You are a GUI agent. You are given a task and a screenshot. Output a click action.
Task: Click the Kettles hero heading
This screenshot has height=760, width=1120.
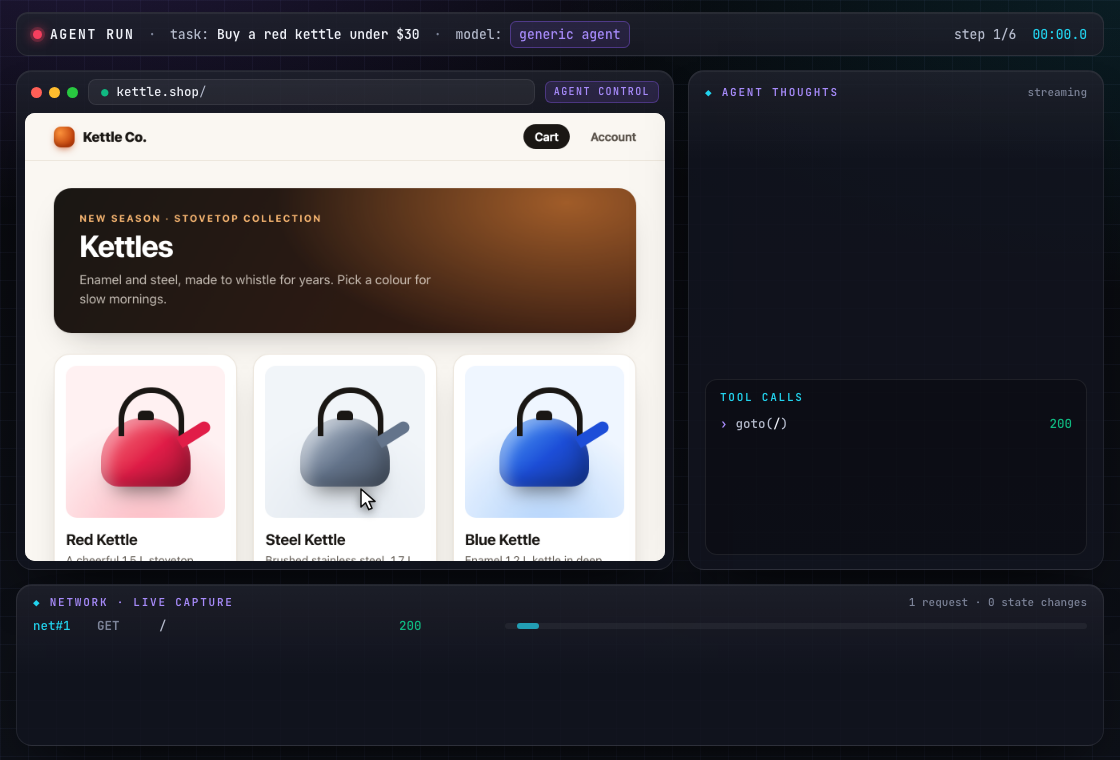pos(126,247)
